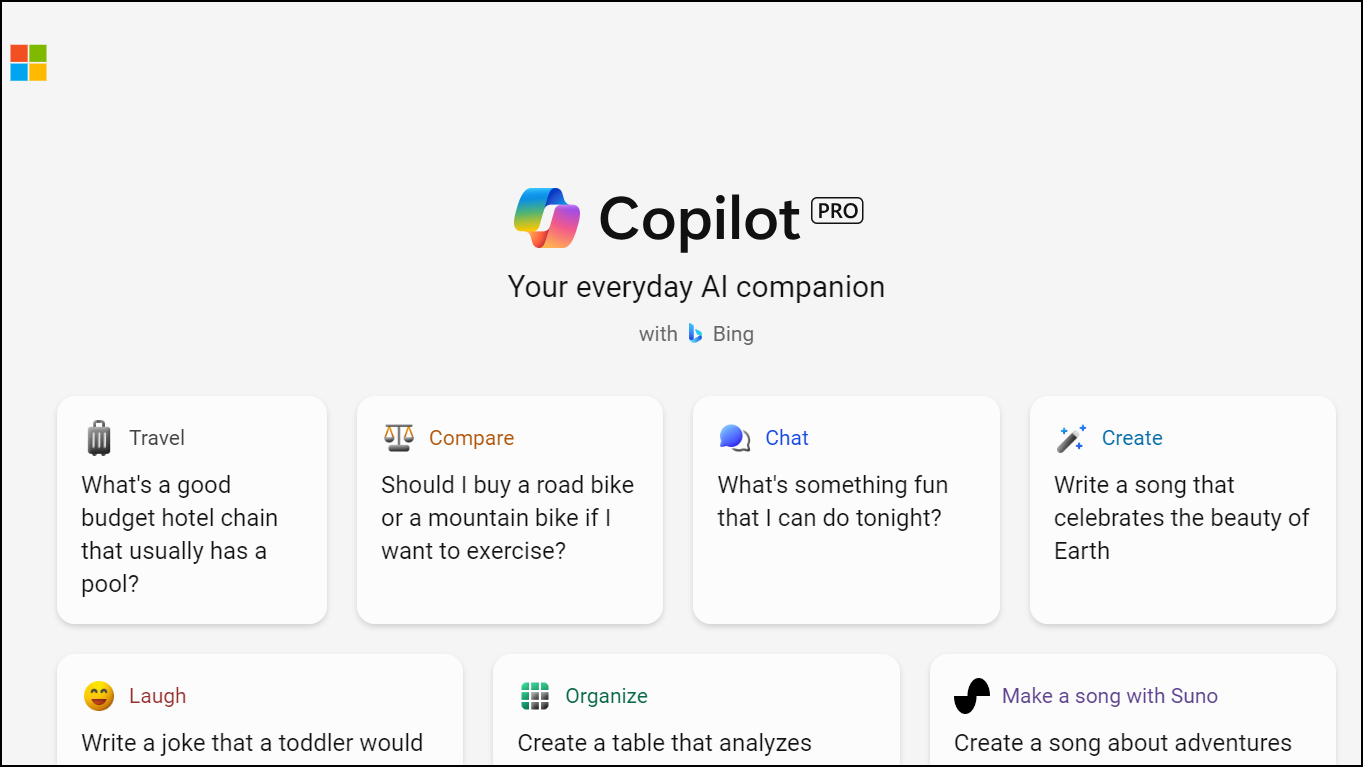Select the road bike versus mountain bike prompt
Image resolution: width=1363 pixels, height=767 pixels.
click(509, 517)
